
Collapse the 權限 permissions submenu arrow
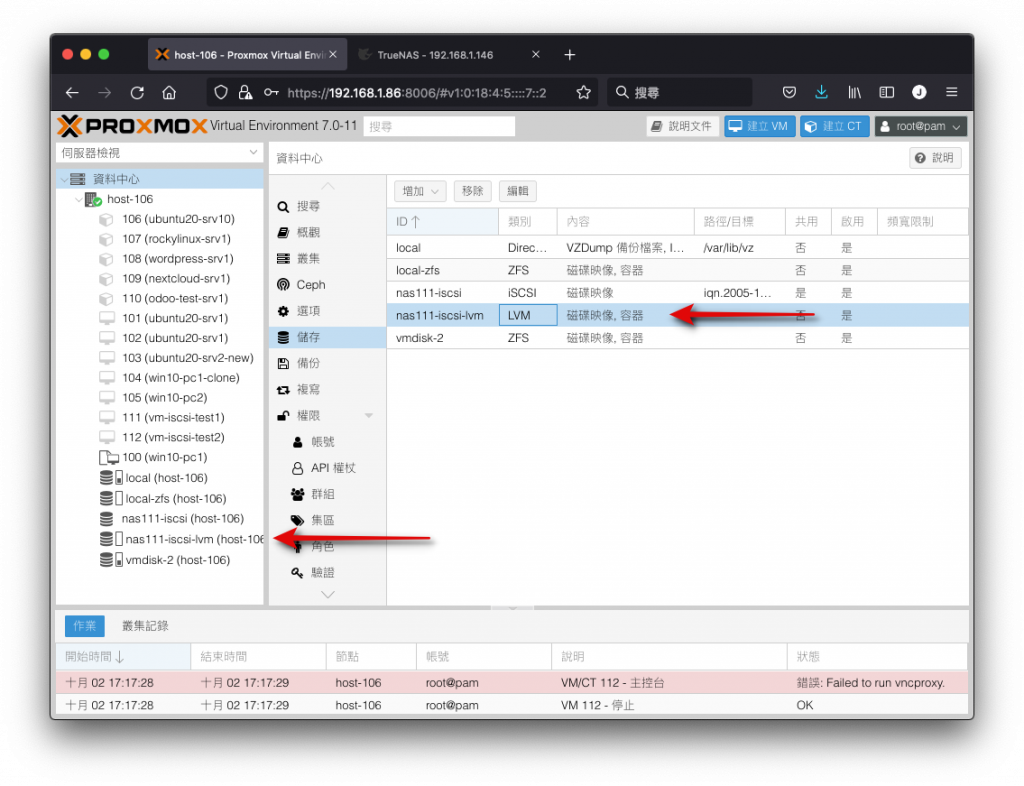tap(368, 416)
